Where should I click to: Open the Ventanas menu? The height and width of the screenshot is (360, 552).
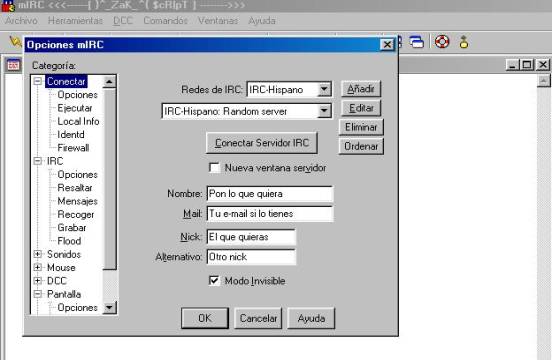click(x=218, y=21)
